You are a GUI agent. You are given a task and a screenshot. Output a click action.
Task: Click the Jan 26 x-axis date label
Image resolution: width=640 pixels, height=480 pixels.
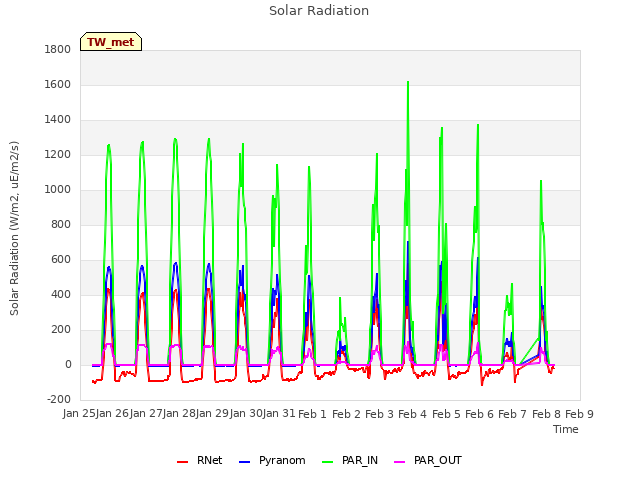click(x=113, y=414)
